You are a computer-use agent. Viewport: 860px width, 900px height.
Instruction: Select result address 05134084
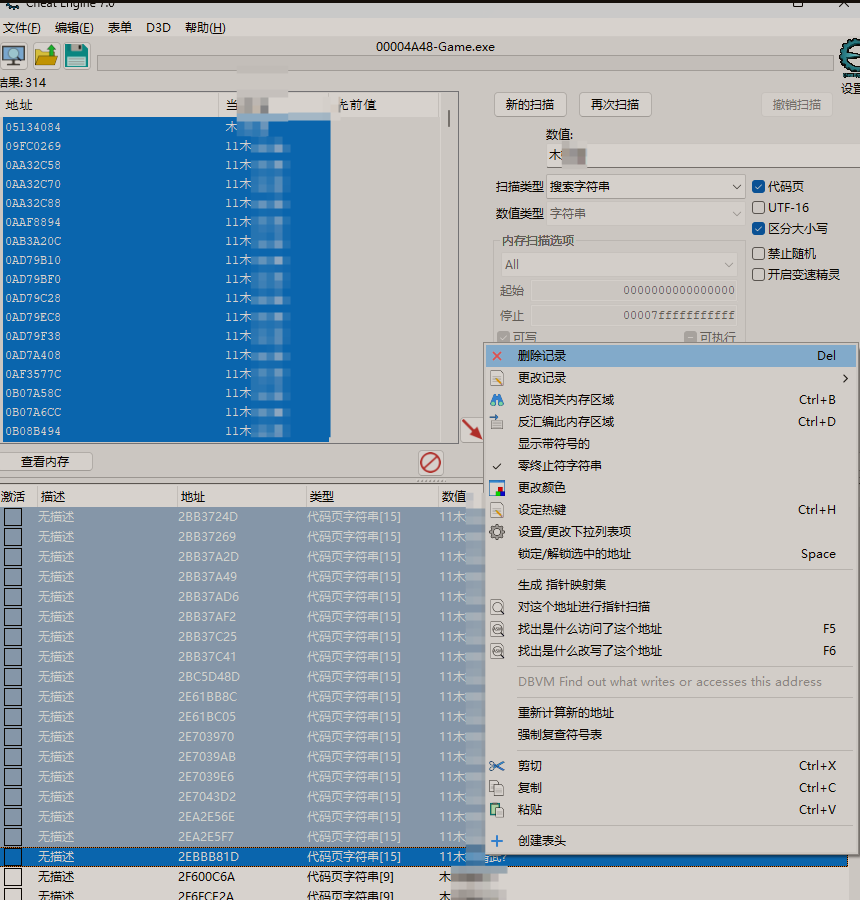coord(166,127)
